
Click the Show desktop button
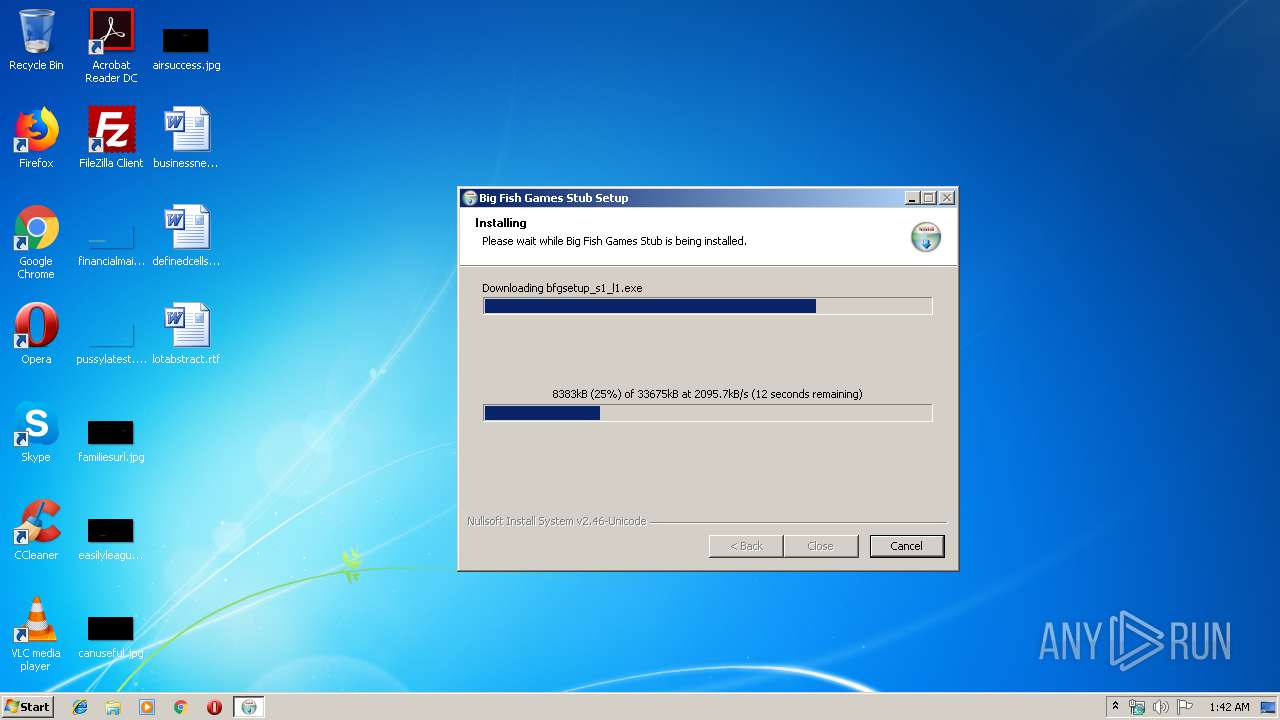[x=1269, y=707]
